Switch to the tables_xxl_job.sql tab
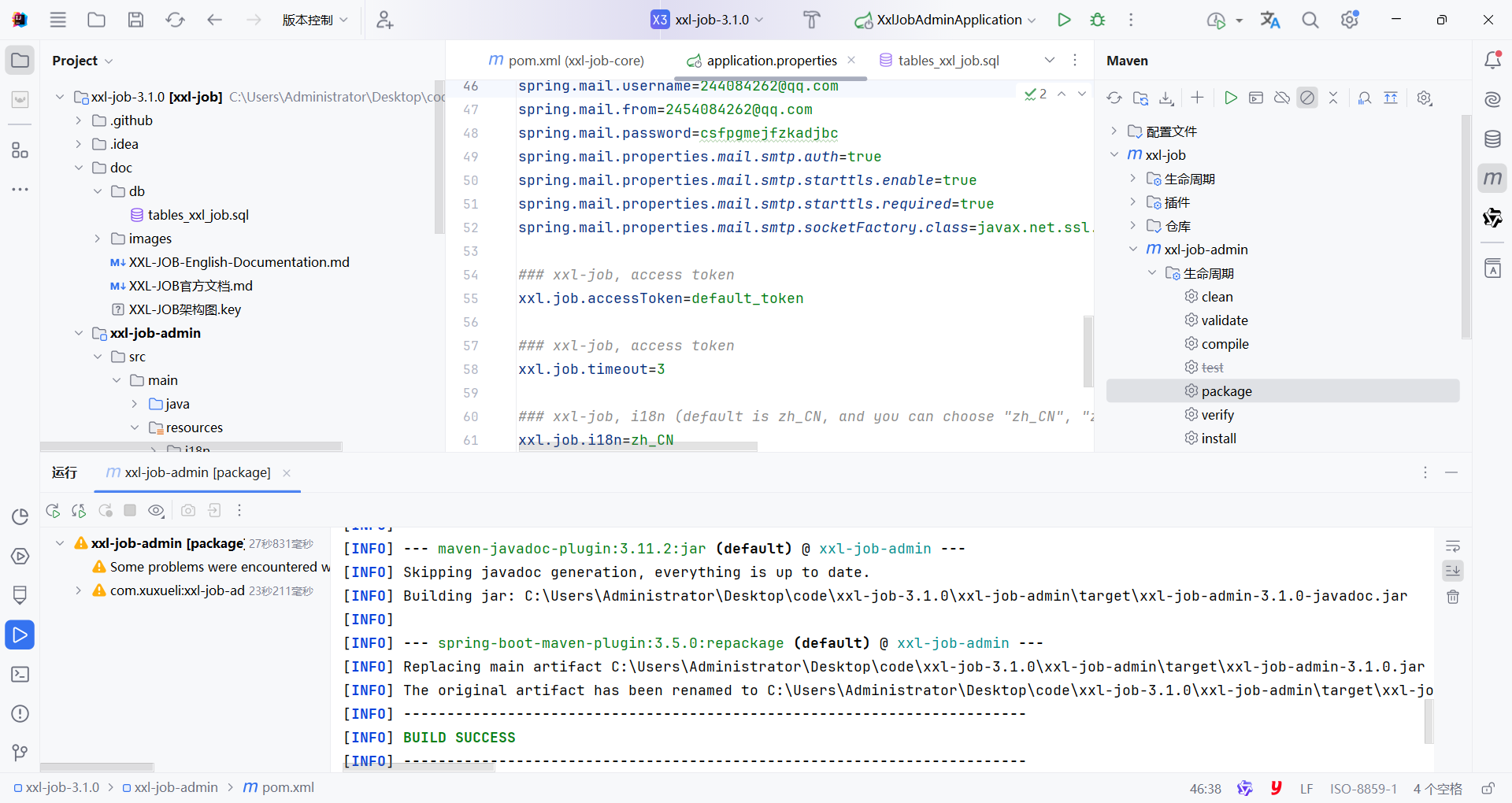 tap(948, 61)
